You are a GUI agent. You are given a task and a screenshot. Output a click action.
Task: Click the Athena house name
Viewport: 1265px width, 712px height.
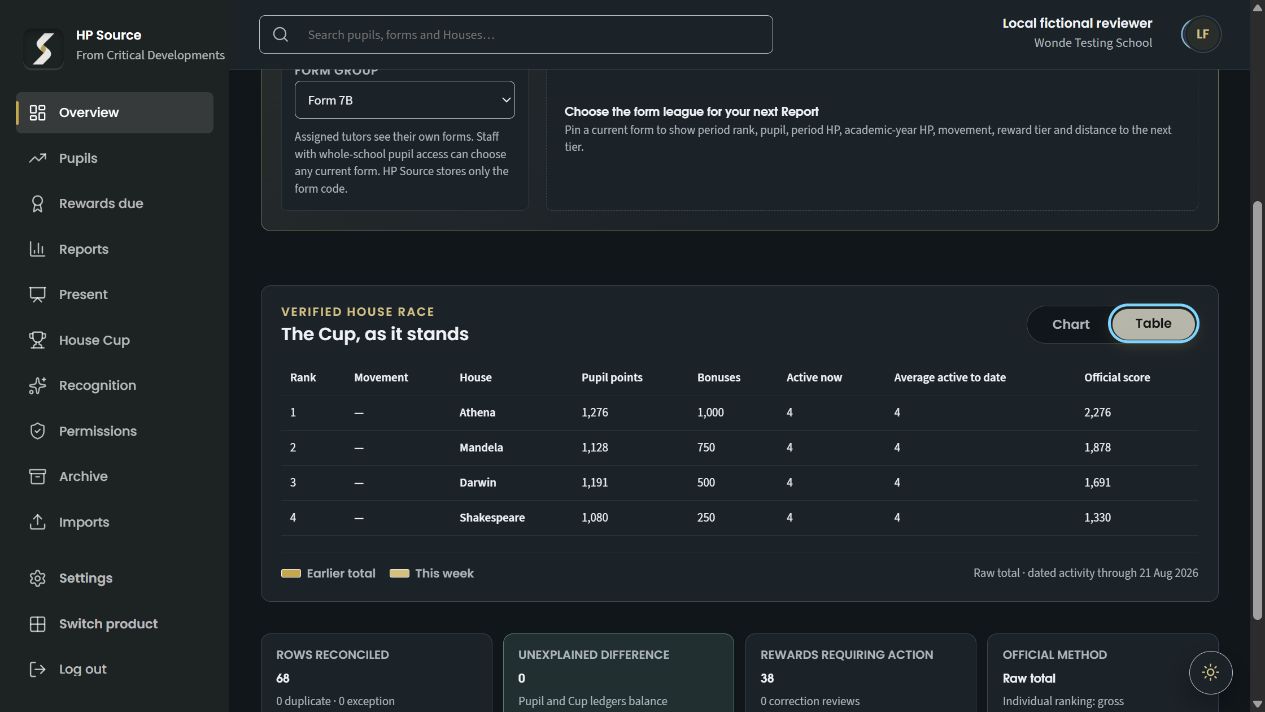pos(477,412)
